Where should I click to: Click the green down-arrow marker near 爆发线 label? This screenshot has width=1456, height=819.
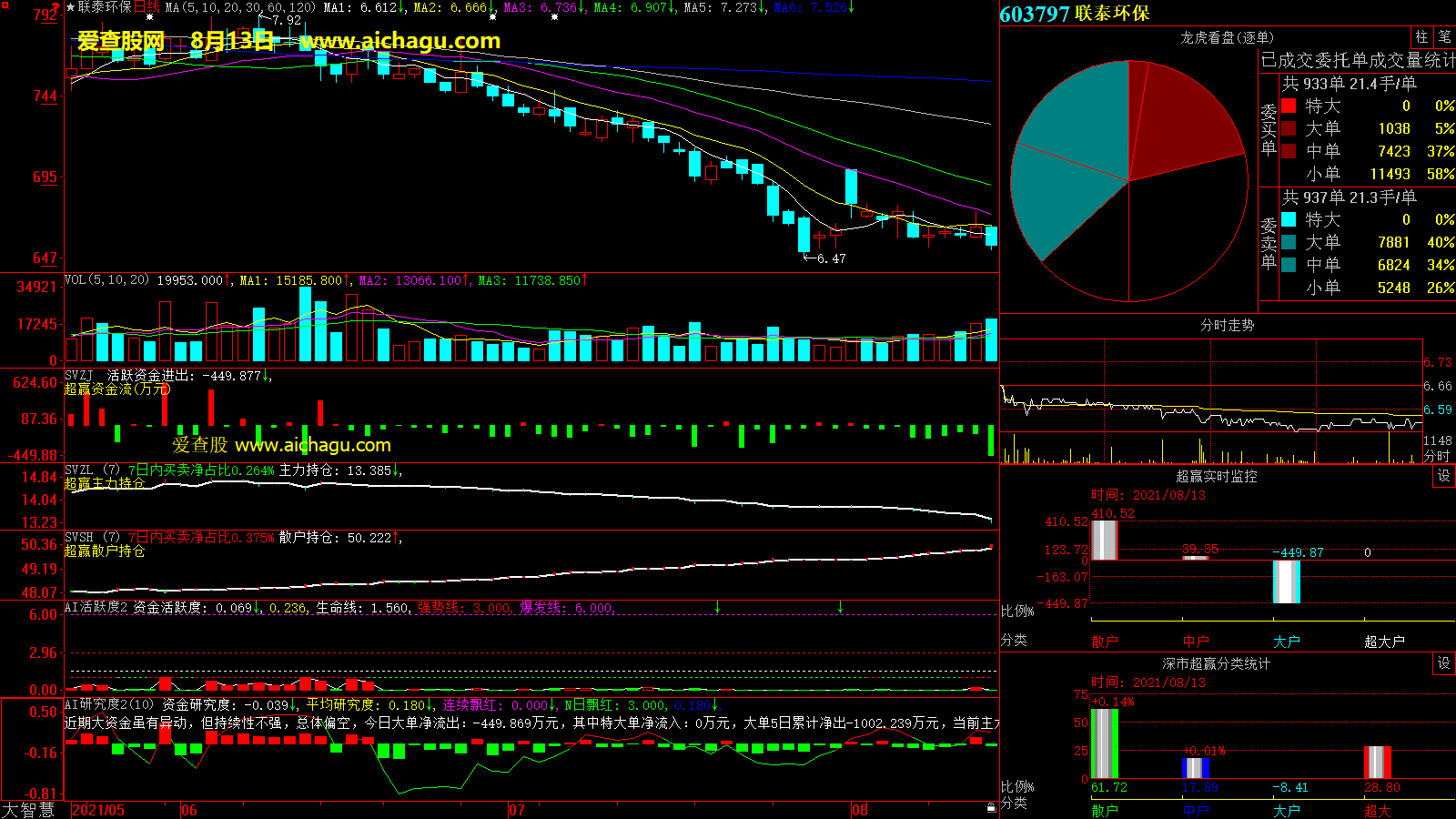717,607
